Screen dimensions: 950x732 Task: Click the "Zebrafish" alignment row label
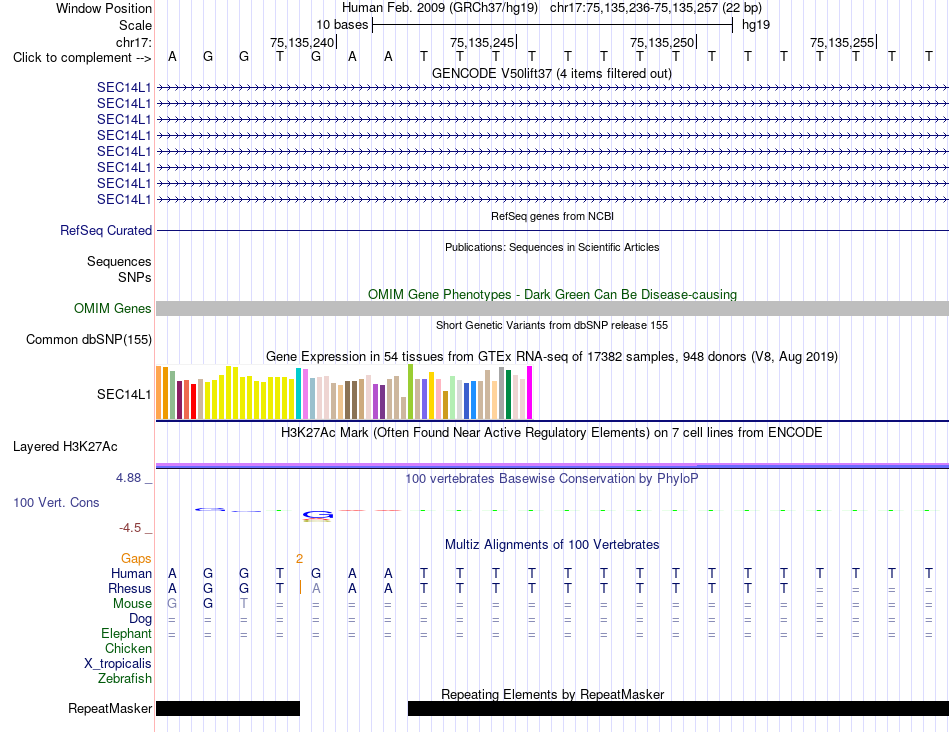pos(125,679)
